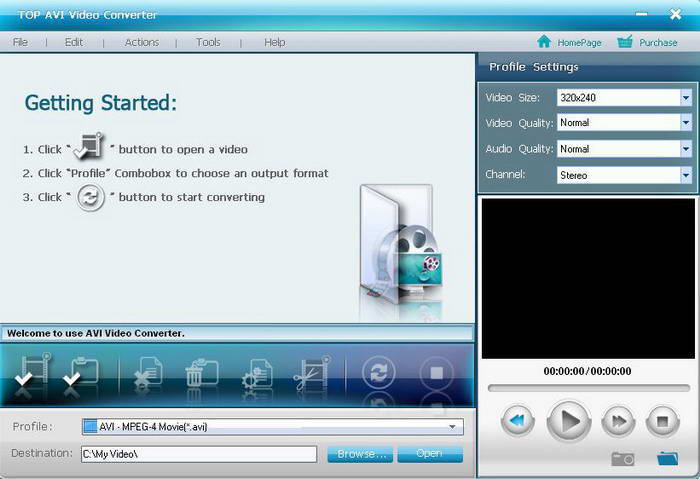Expand the Channel dropdown
700x479 pixels.
[x=686, y=175]
